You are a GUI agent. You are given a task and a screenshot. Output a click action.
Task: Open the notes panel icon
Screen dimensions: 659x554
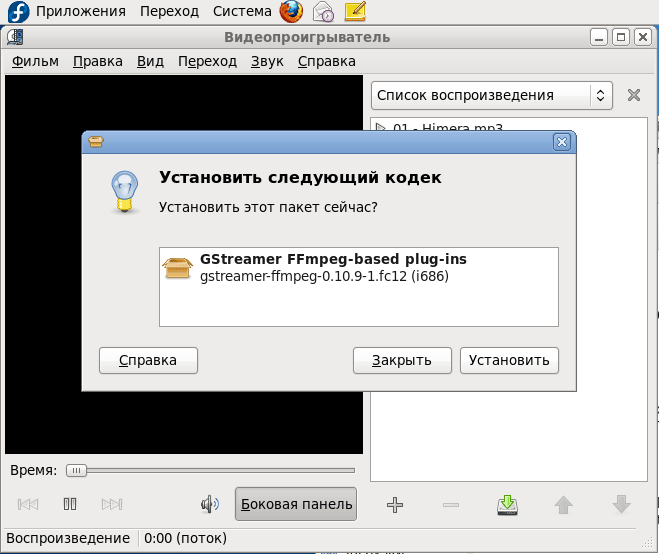click(355, 11)
